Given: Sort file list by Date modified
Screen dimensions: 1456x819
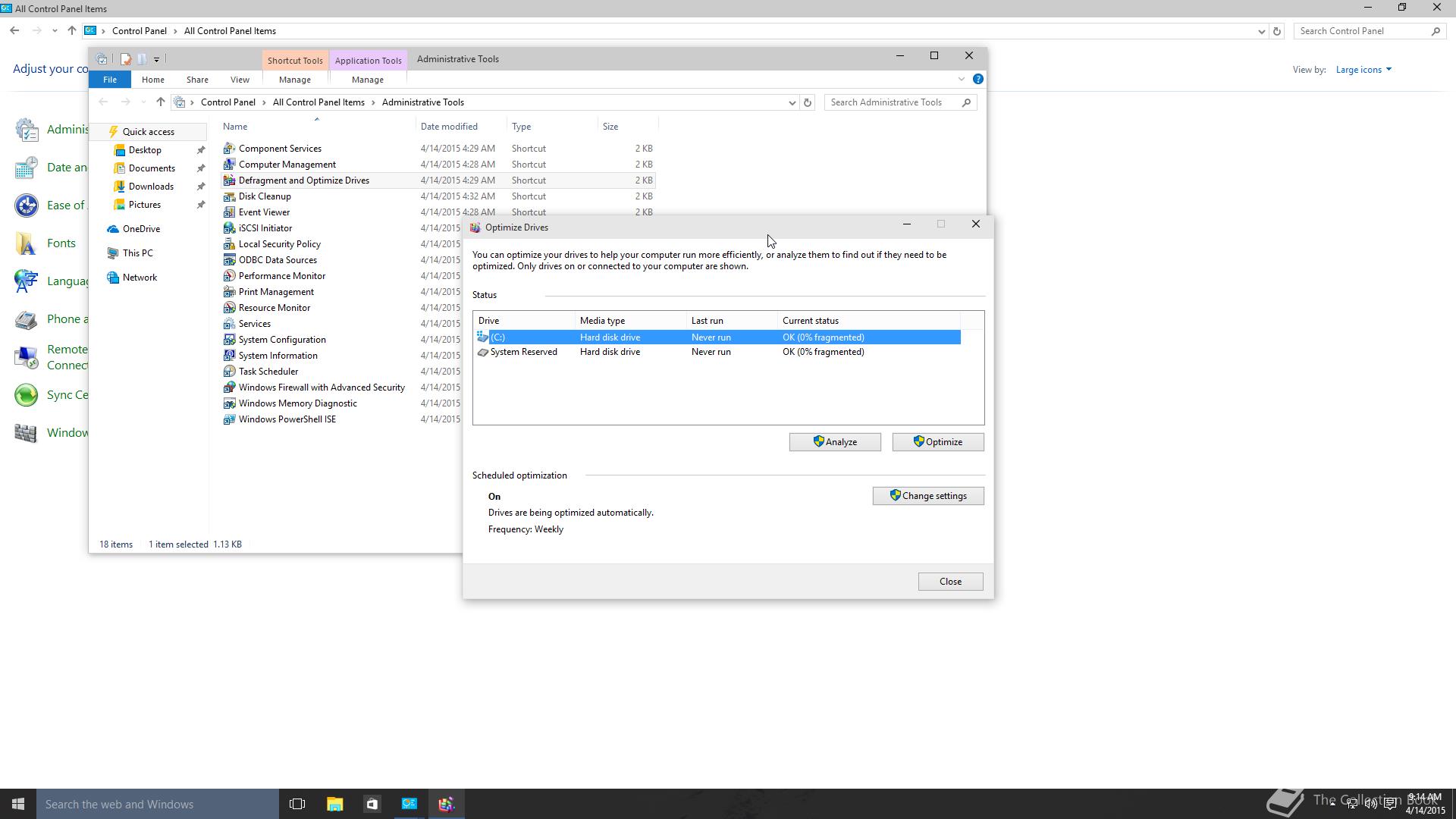Looking at the screenshot, I should (x=449, y=127).
